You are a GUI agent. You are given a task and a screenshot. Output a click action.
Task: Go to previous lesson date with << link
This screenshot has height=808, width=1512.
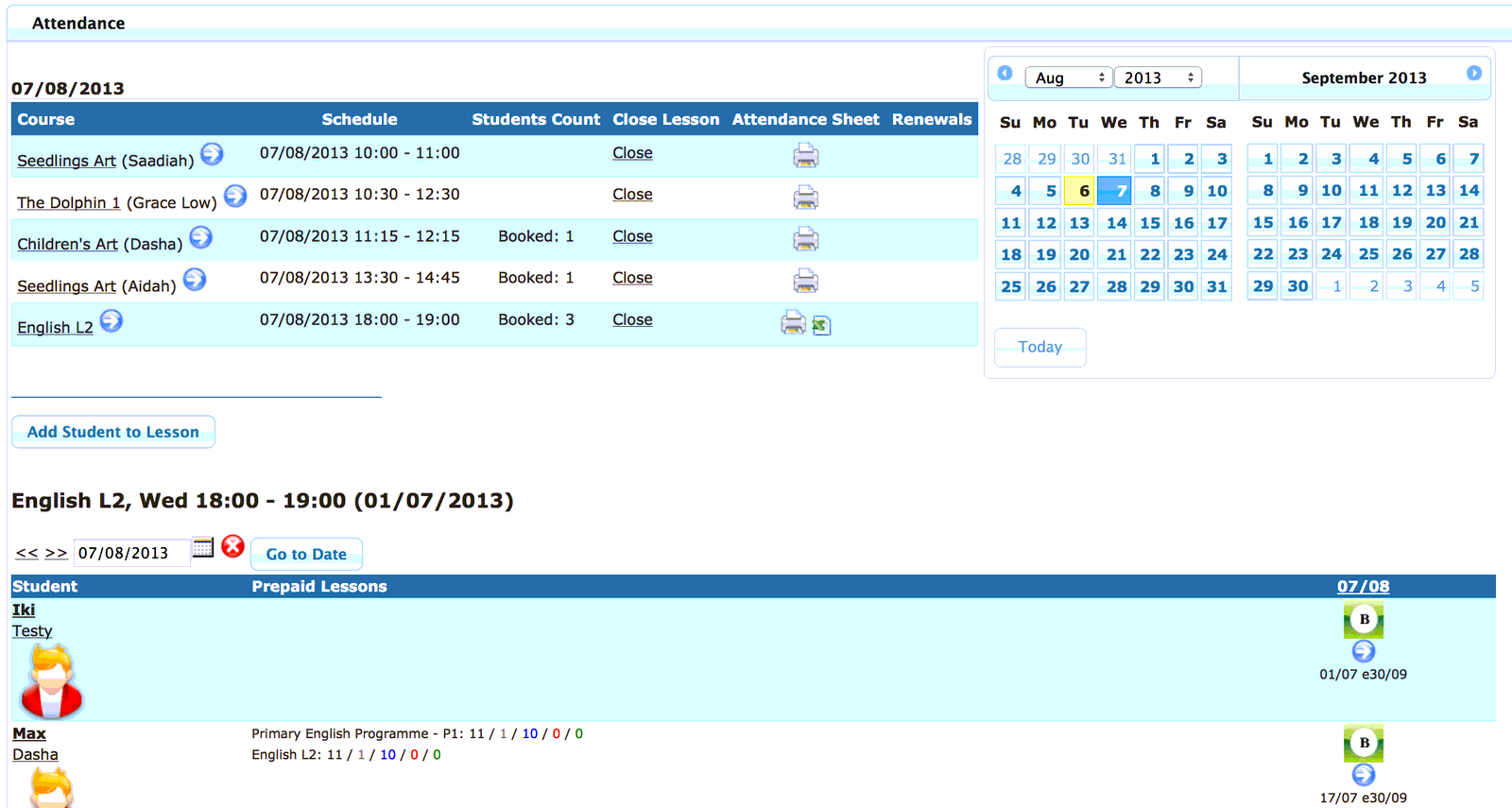click(26, 553)
